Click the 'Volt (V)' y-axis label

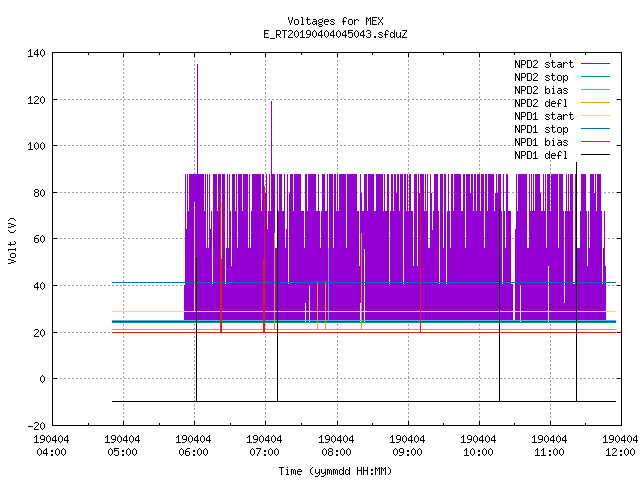(13, 240)
